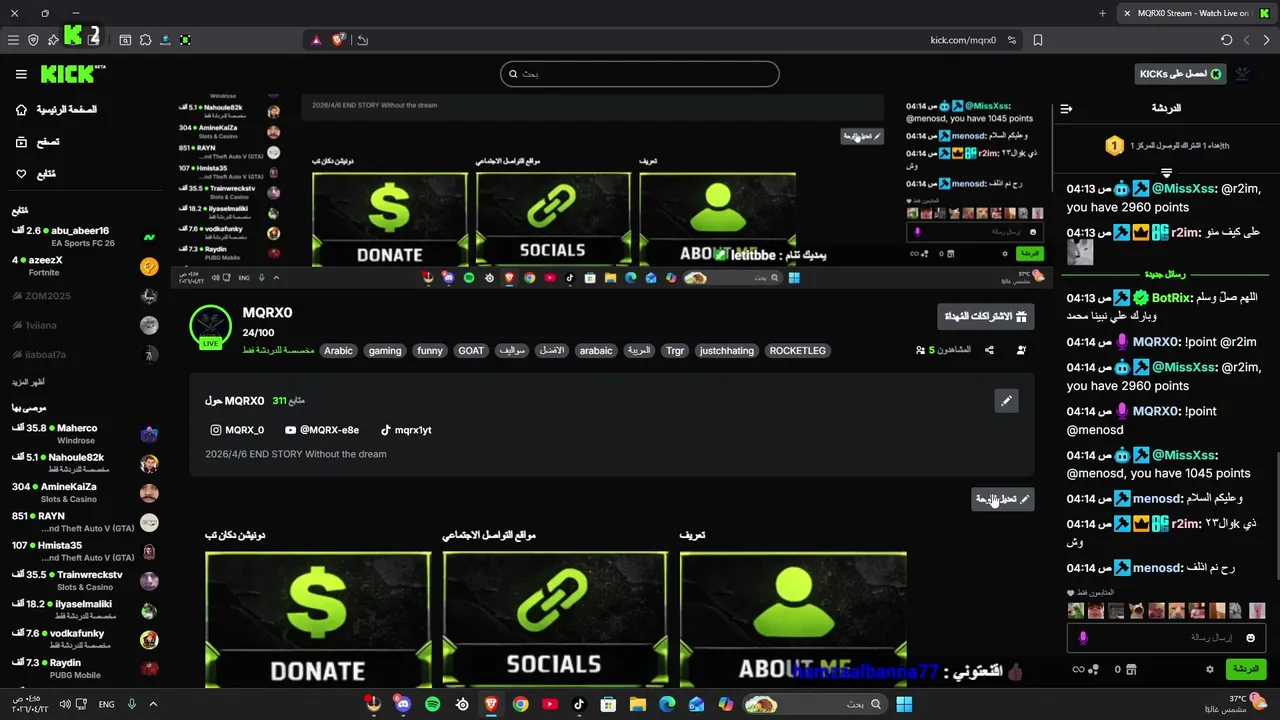1280x720 pixels.
Task: Open the Browse page in the sidebar
Action: point(37,142)
